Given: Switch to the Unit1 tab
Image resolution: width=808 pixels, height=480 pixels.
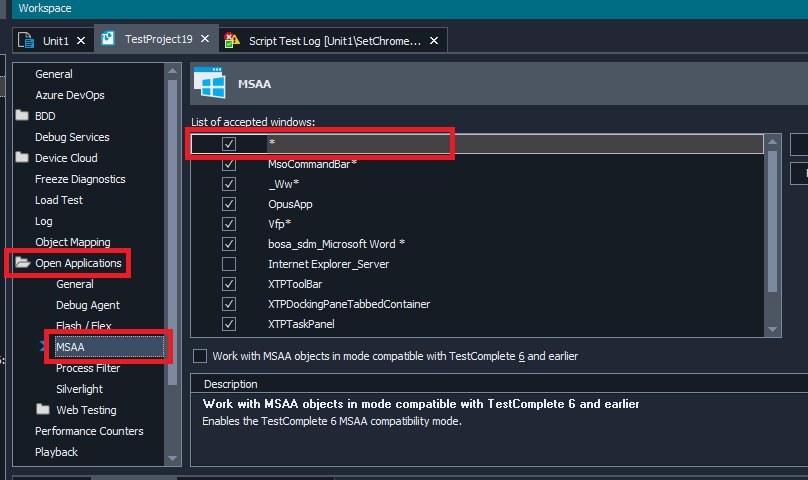Looking at the screenshot, I should click(x=56, y=41).
